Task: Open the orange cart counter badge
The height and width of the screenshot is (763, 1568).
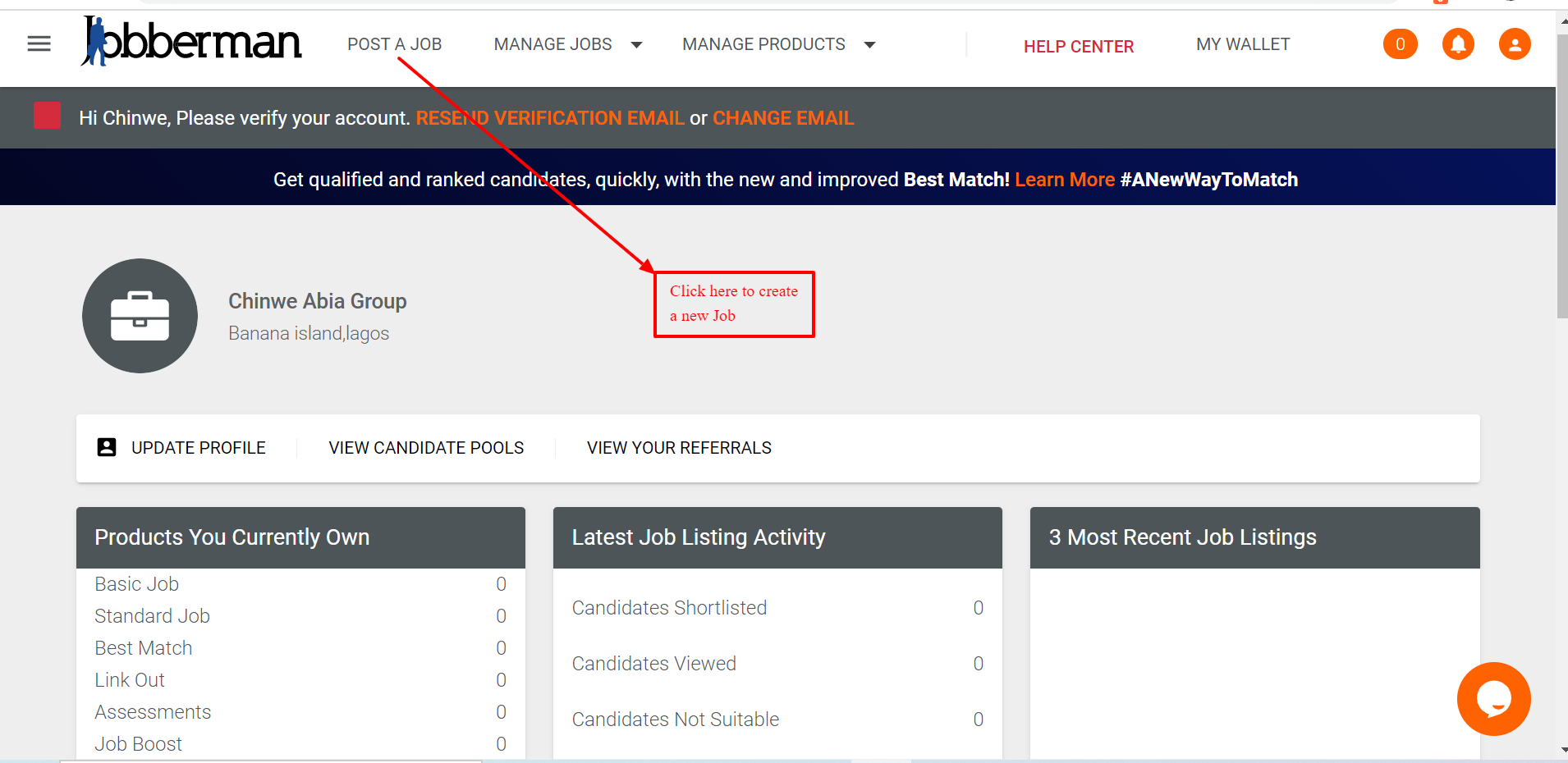Action: (1401, 44)
